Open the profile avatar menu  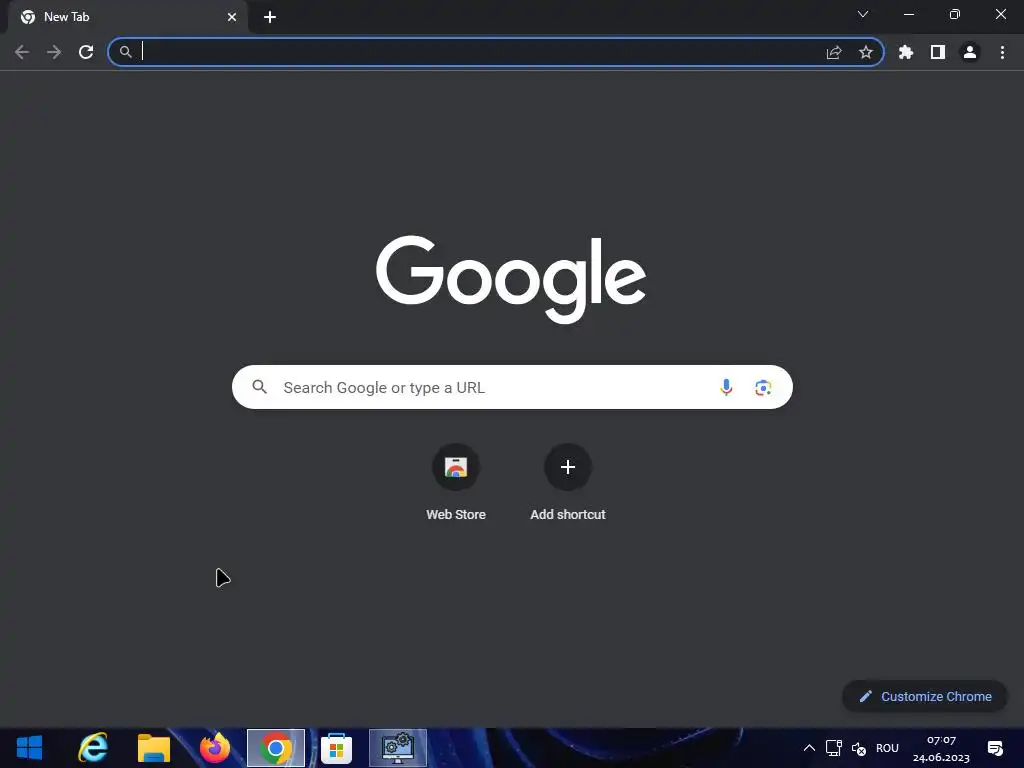(x=970, y=52)
